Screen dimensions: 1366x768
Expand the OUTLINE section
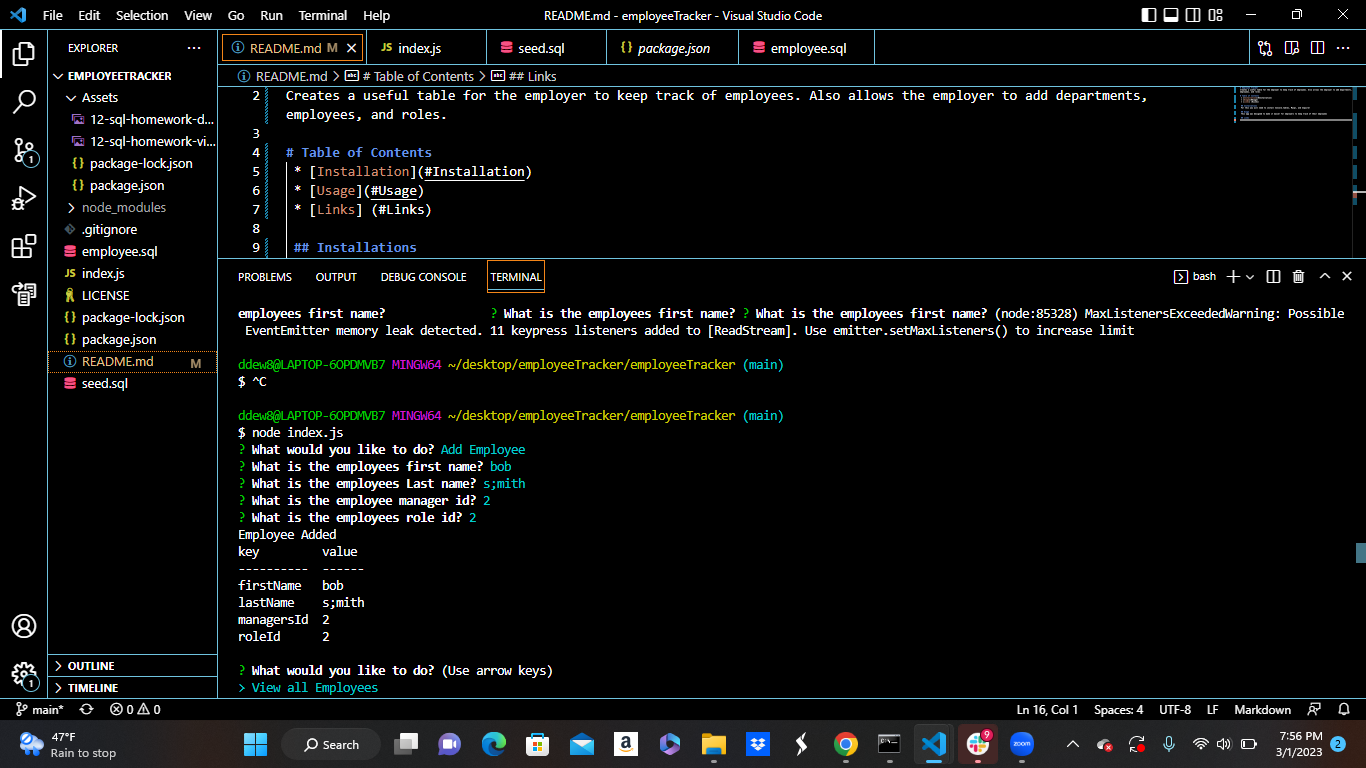[132, 666]
